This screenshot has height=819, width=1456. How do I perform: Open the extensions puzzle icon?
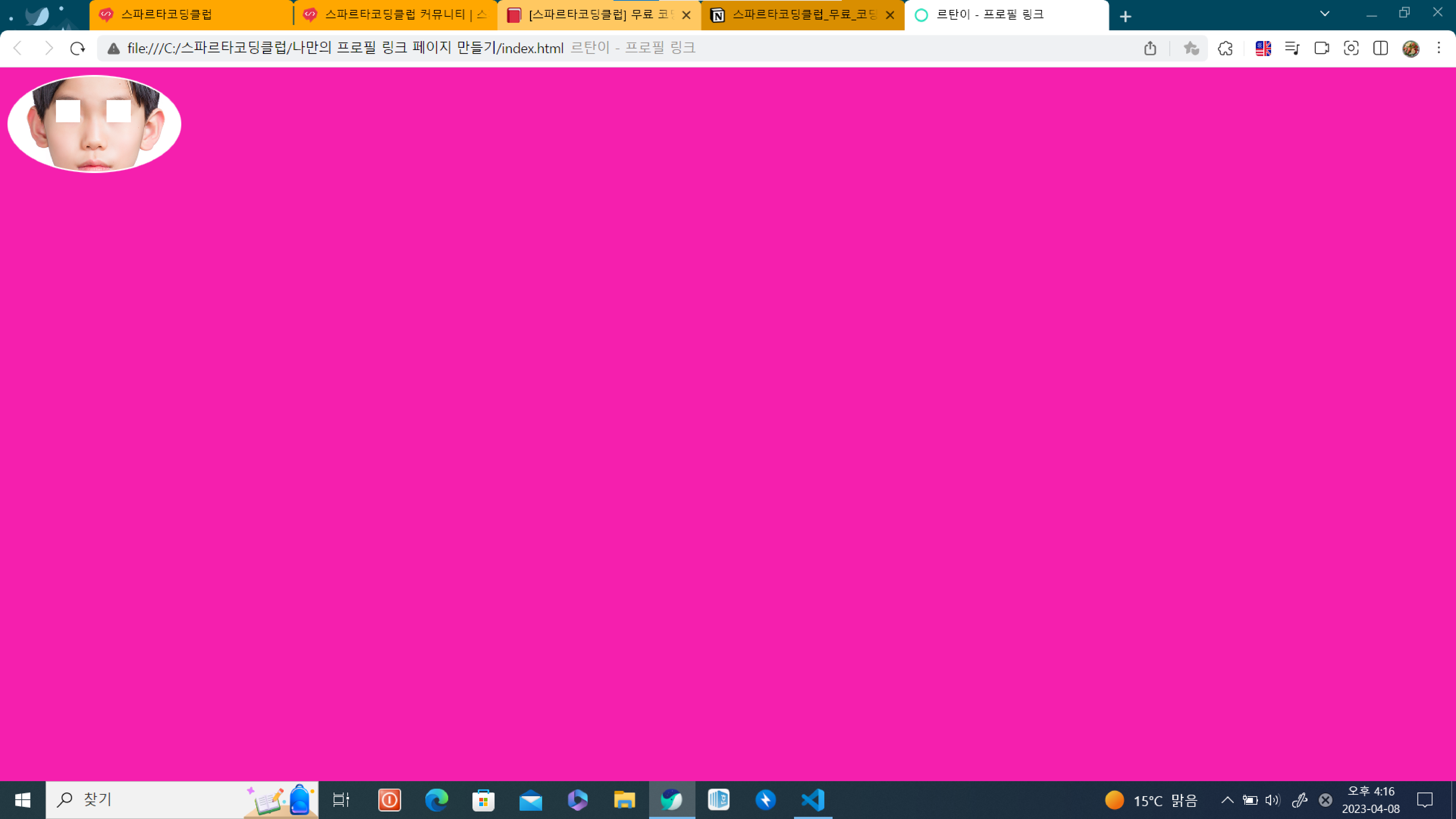point(1225,49)
